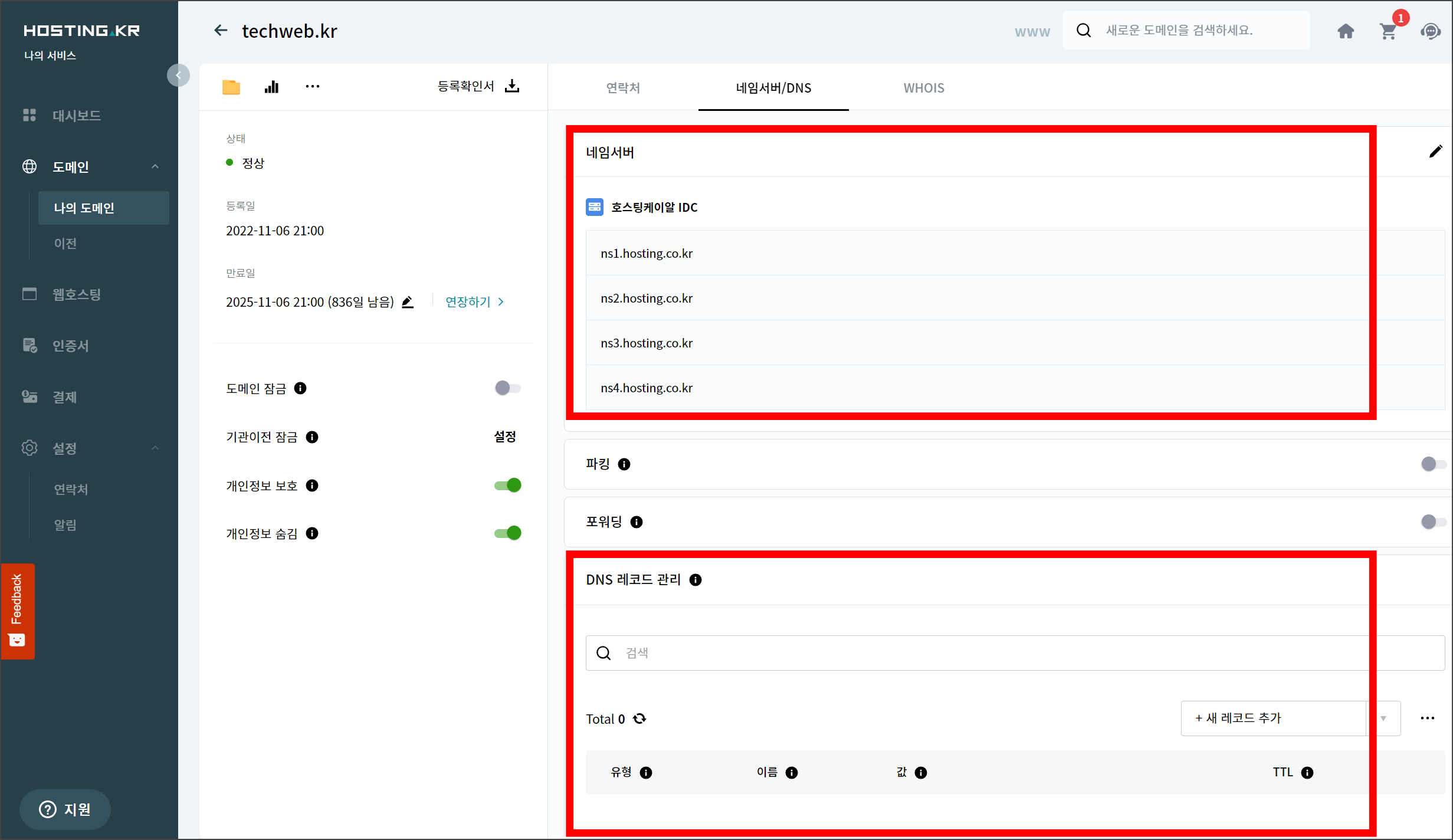Screen dimensions: 1453x840
Task: Collapse the 설정 sidebar section
Action: [155, 448]
